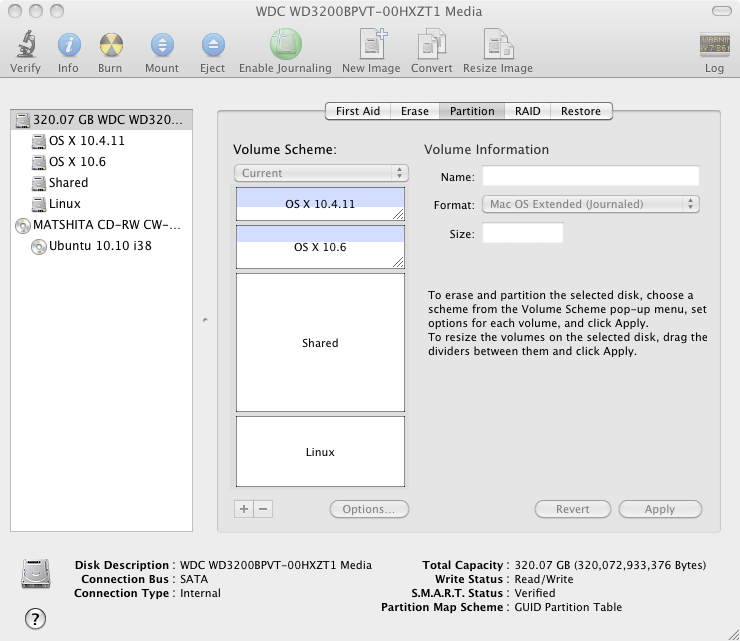Click the Options... button

point(369,509)
